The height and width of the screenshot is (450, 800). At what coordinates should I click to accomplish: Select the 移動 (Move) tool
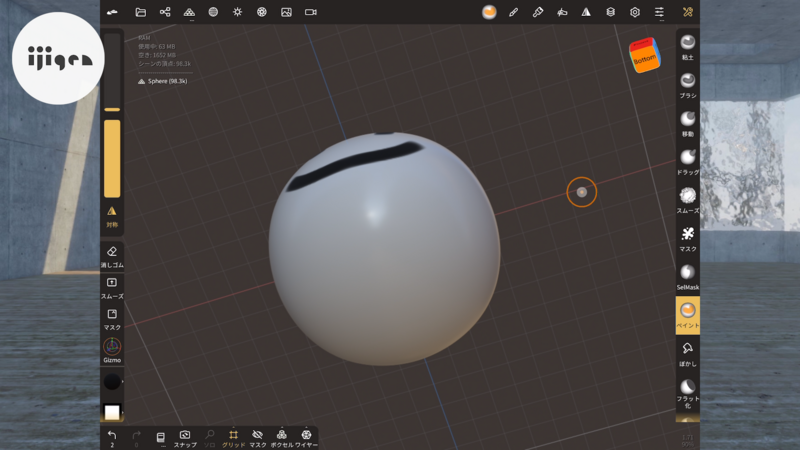[x=688, y=124]
